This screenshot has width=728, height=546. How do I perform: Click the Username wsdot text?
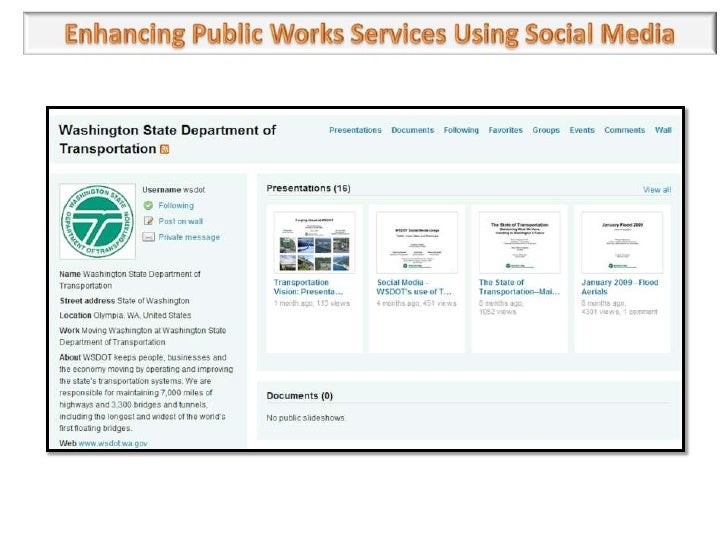tap(173, 190)
